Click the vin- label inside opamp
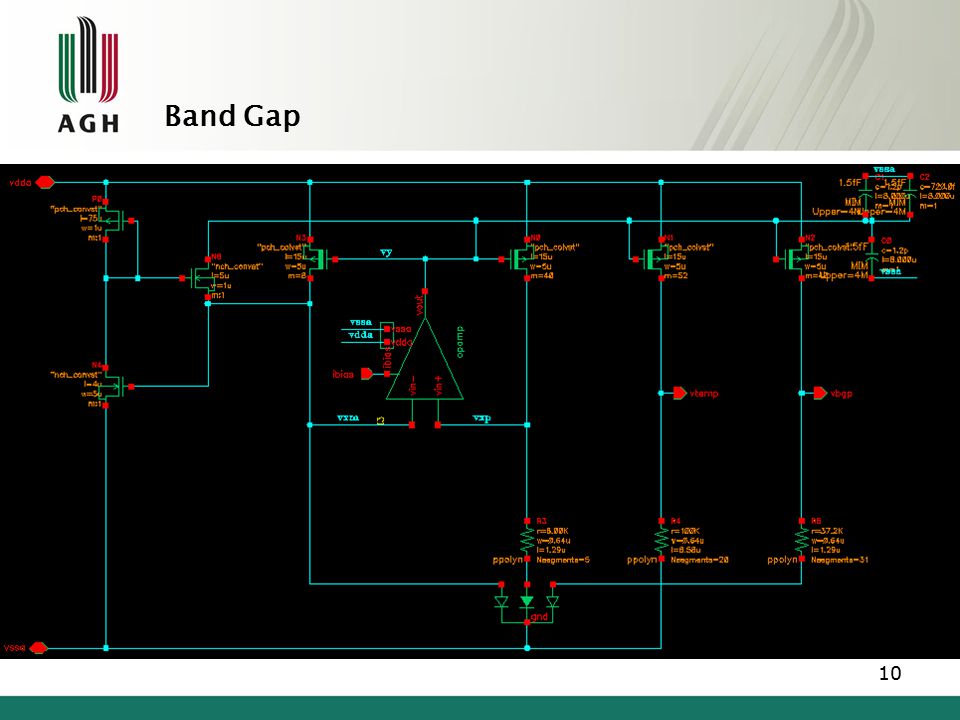 (413, 384)
